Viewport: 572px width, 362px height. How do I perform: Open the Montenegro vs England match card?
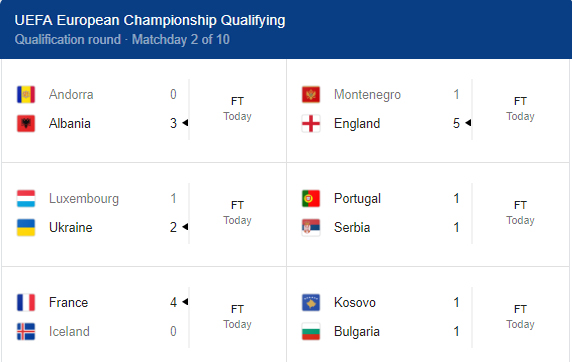(x=428, y=111)
